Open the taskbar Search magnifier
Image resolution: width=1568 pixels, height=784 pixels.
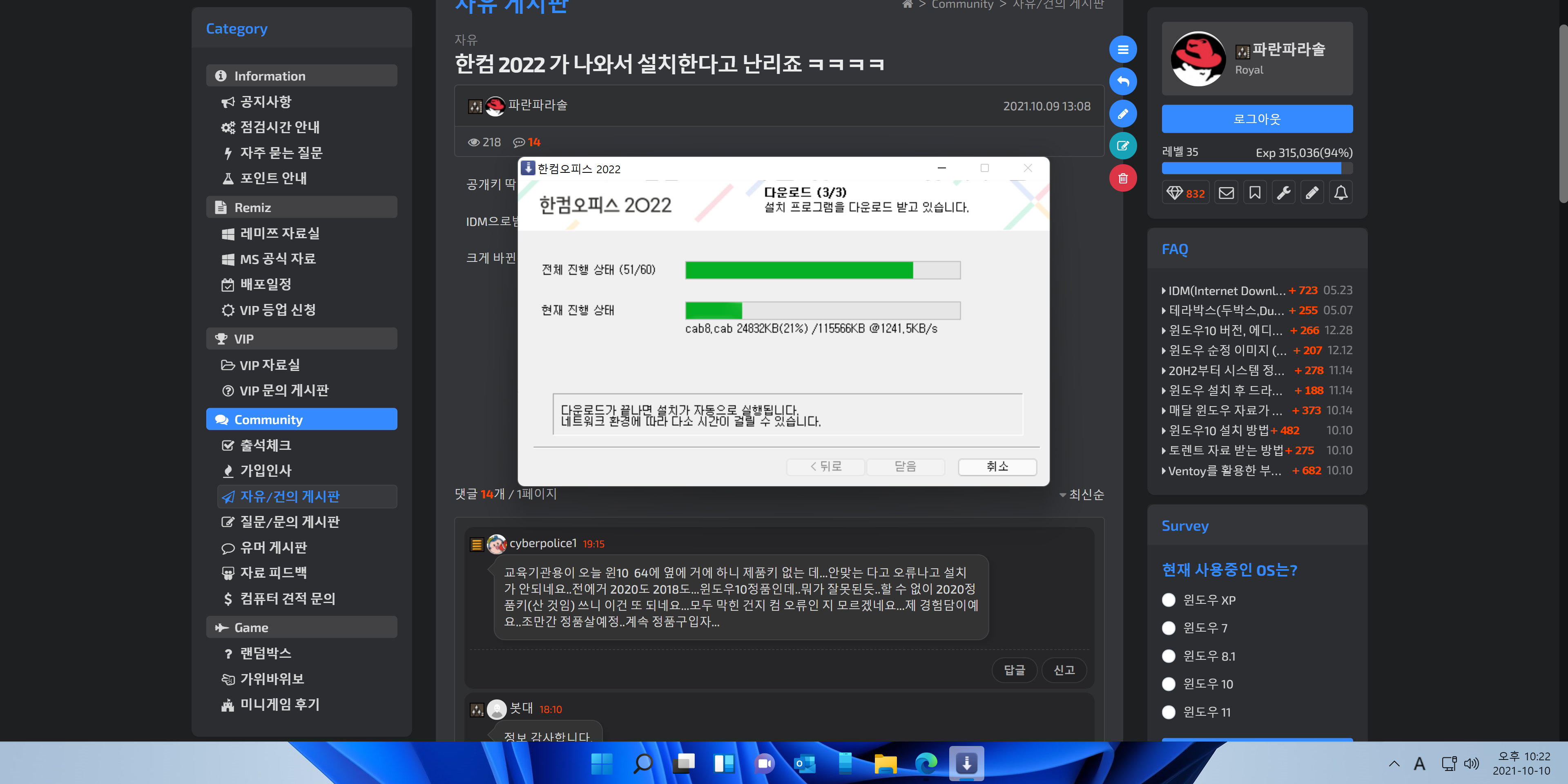[x=643, y=763]
